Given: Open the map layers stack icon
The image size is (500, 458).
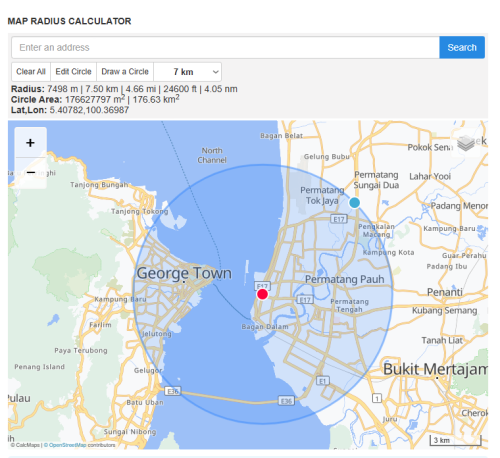Looking at the screenshot, I should point(466,143).
